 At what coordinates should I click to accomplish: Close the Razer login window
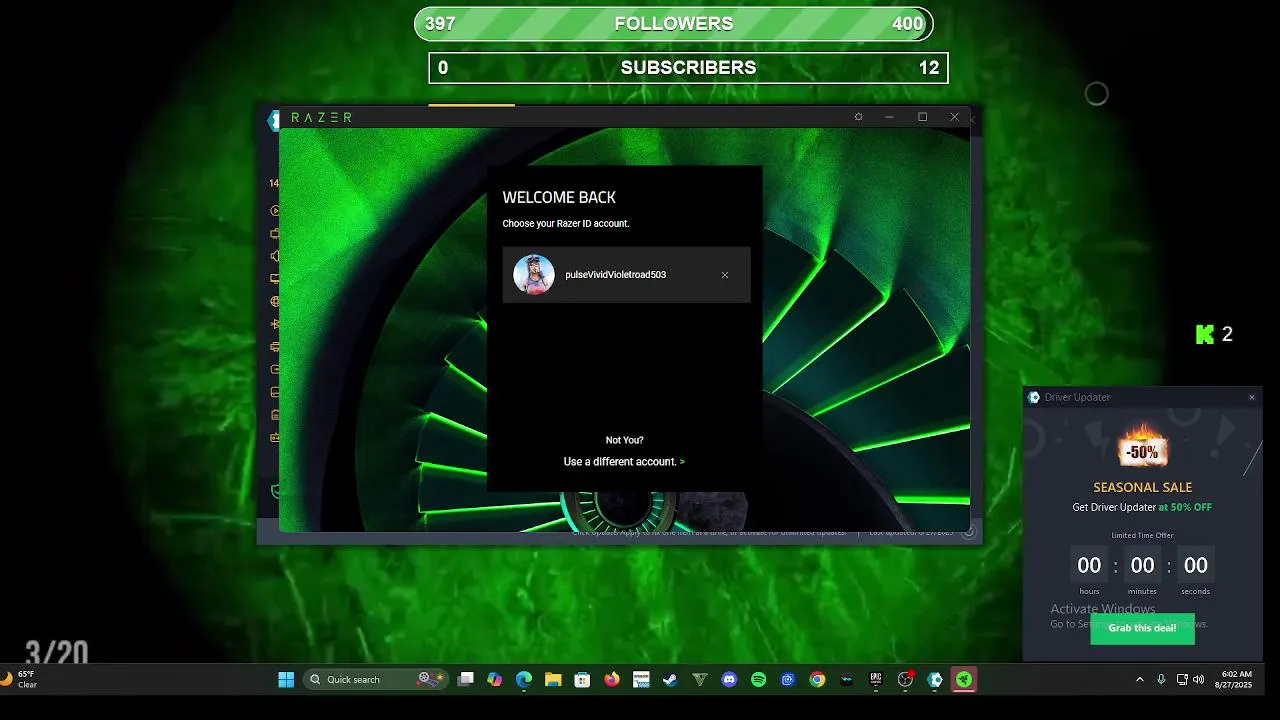954,117
